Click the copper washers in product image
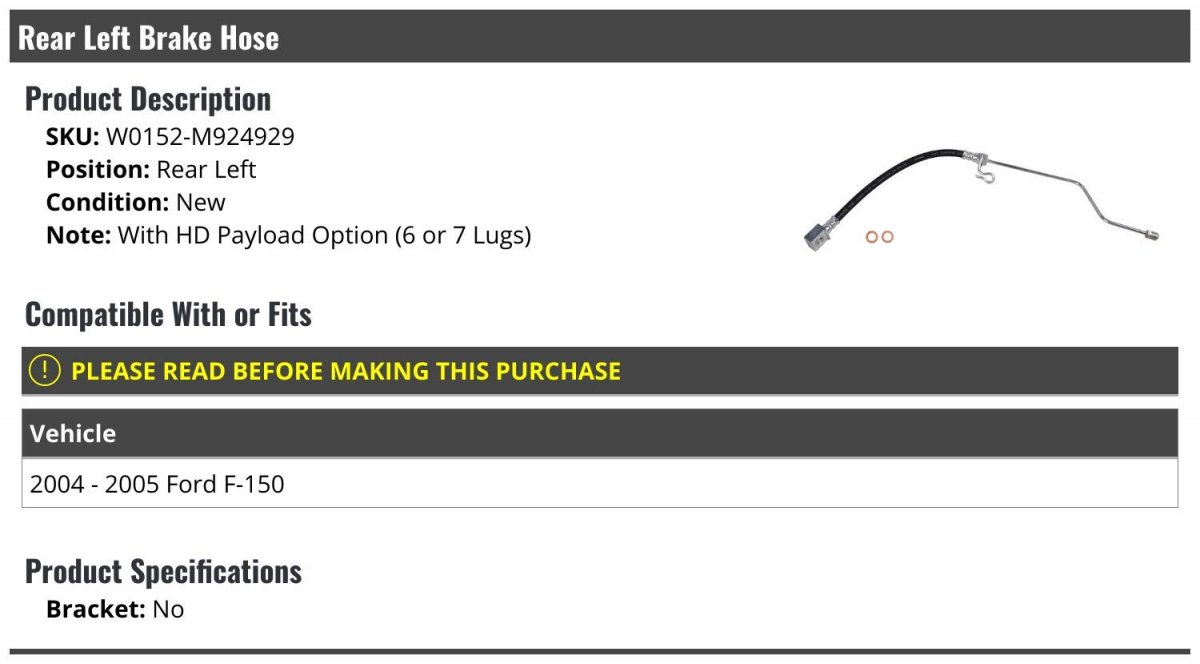Image resolution: width=1200 pixels, height=664 pixels. [879, 236]
